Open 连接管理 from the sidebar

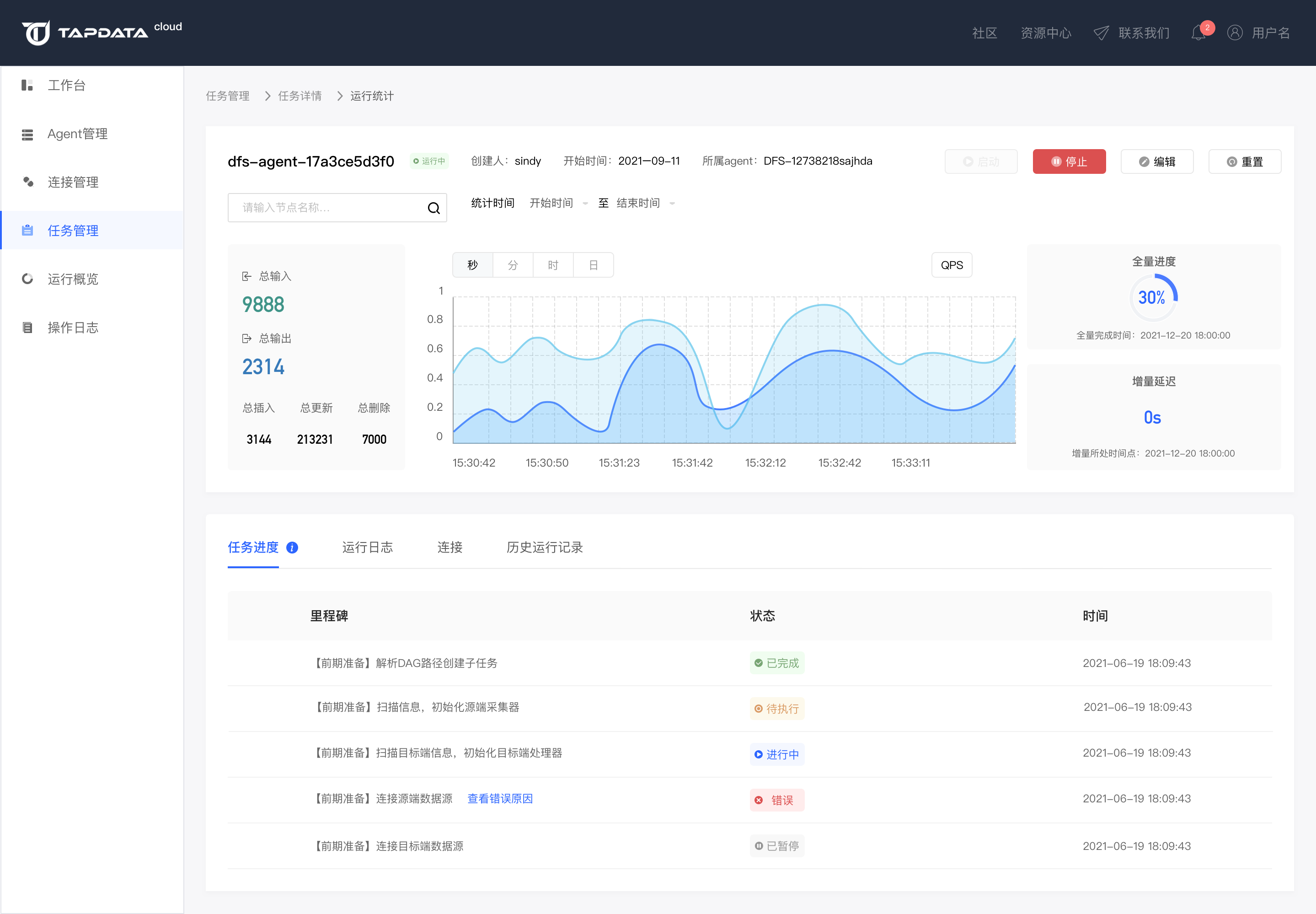coord(73,182)
